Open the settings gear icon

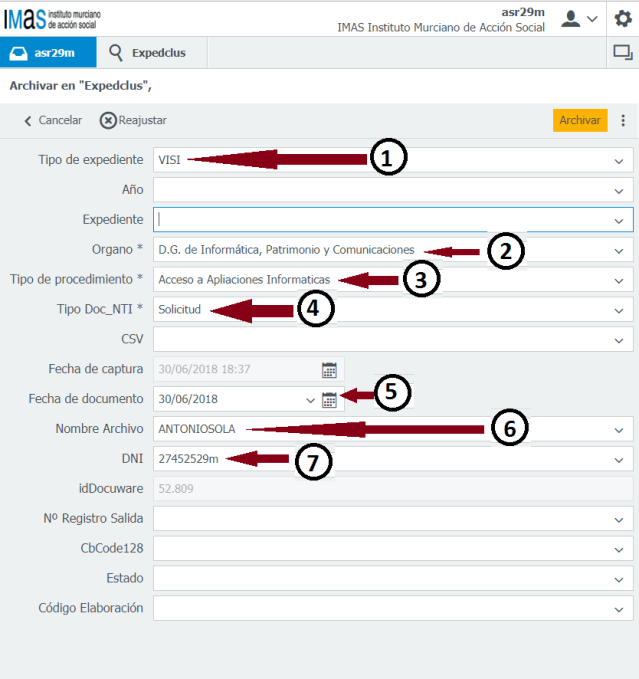pyautogui.click(x=622, y=18)
